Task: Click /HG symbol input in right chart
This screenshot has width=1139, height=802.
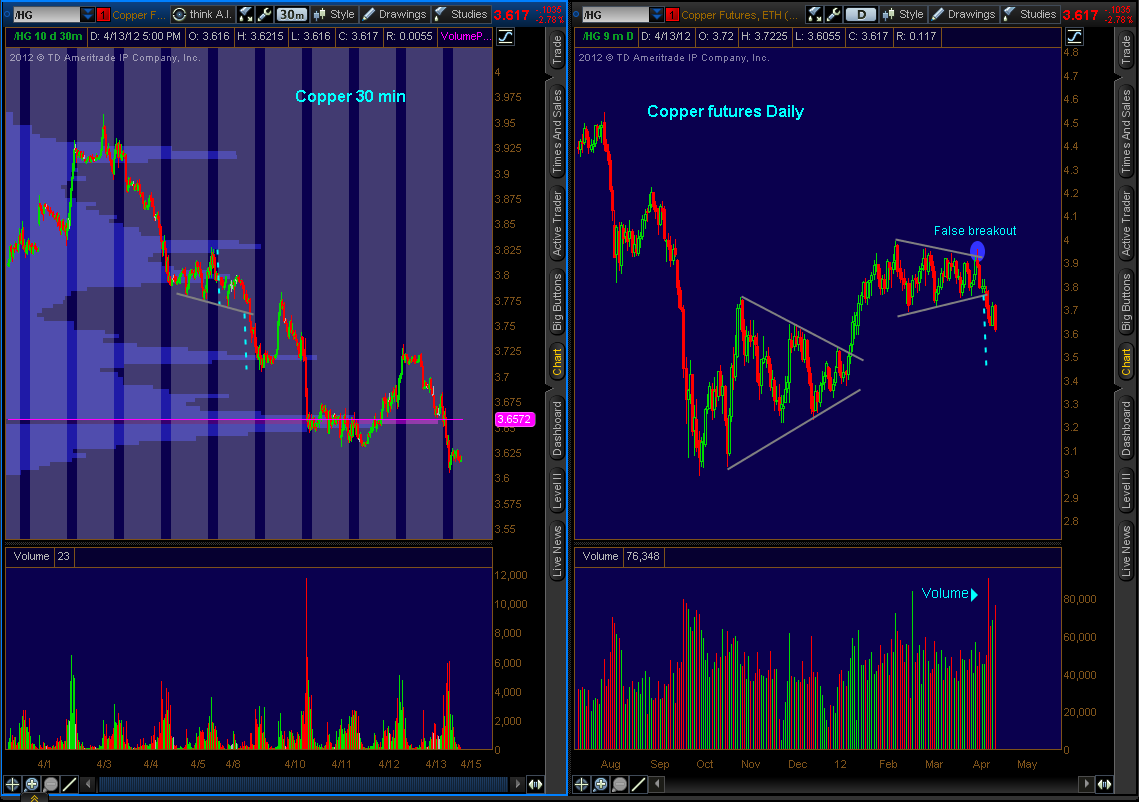Action: 613,14
